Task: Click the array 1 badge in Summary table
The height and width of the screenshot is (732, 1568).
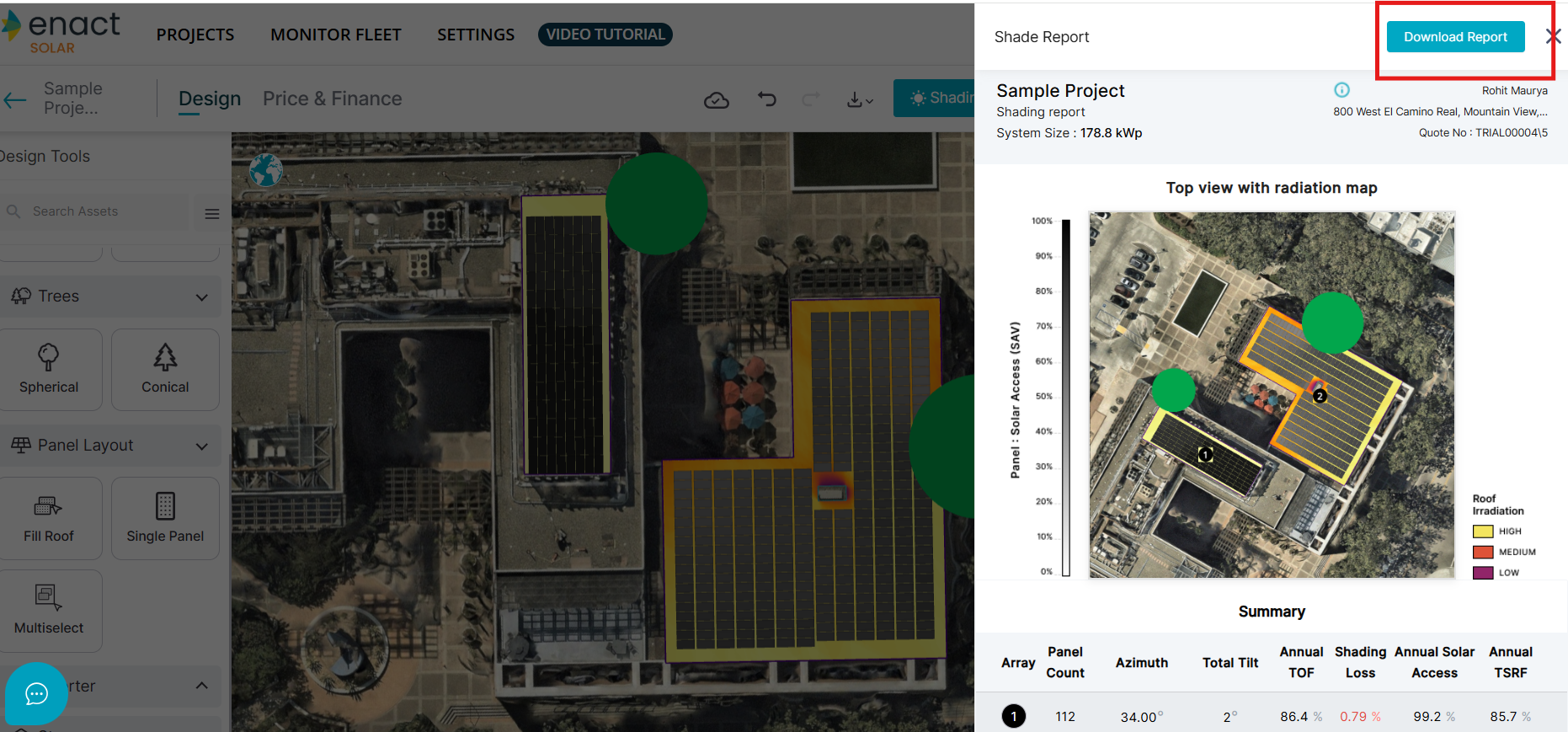Action: [1014, 717]
